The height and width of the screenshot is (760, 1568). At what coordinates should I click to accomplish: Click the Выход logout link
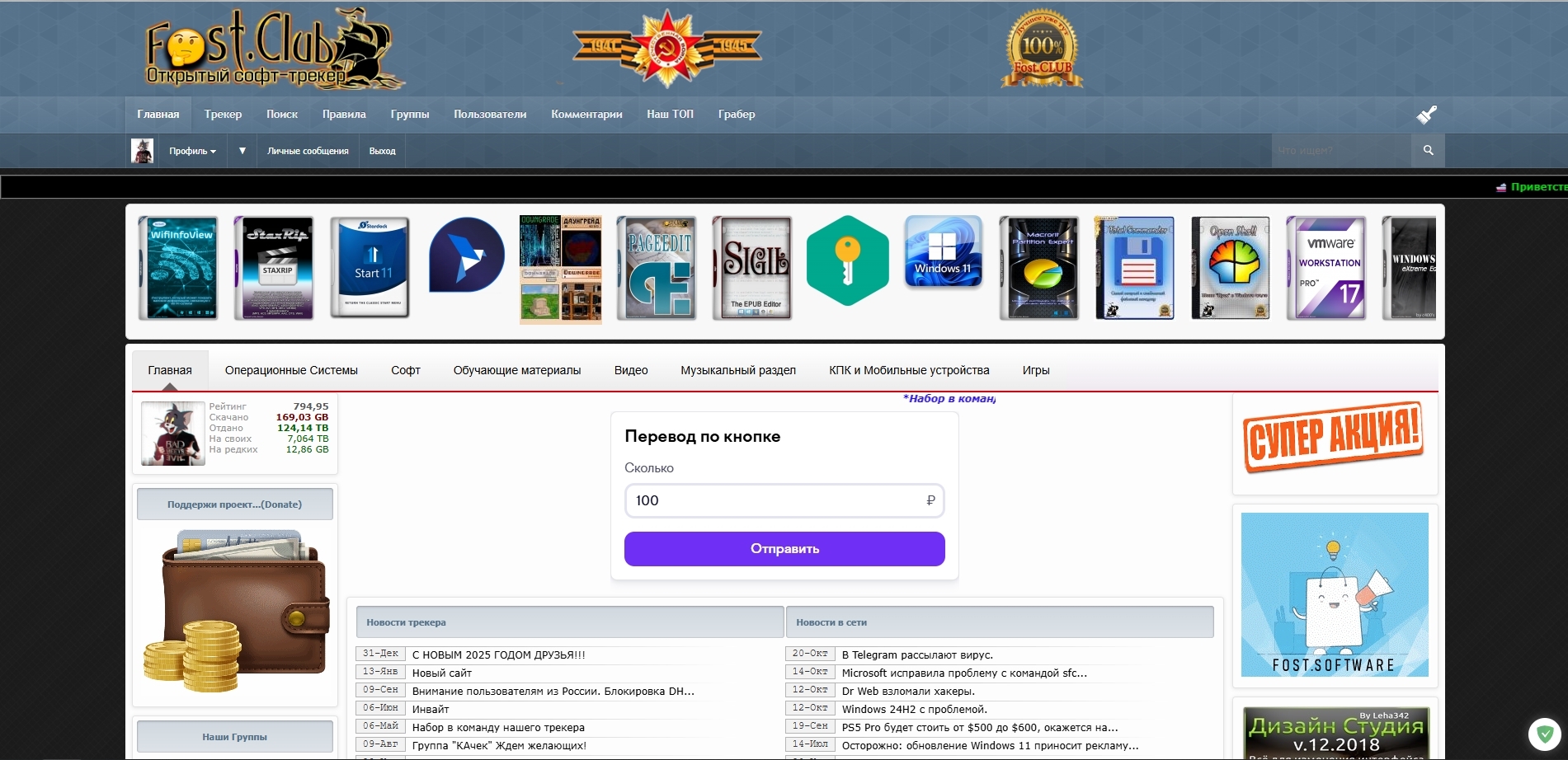tap(382, 151)
